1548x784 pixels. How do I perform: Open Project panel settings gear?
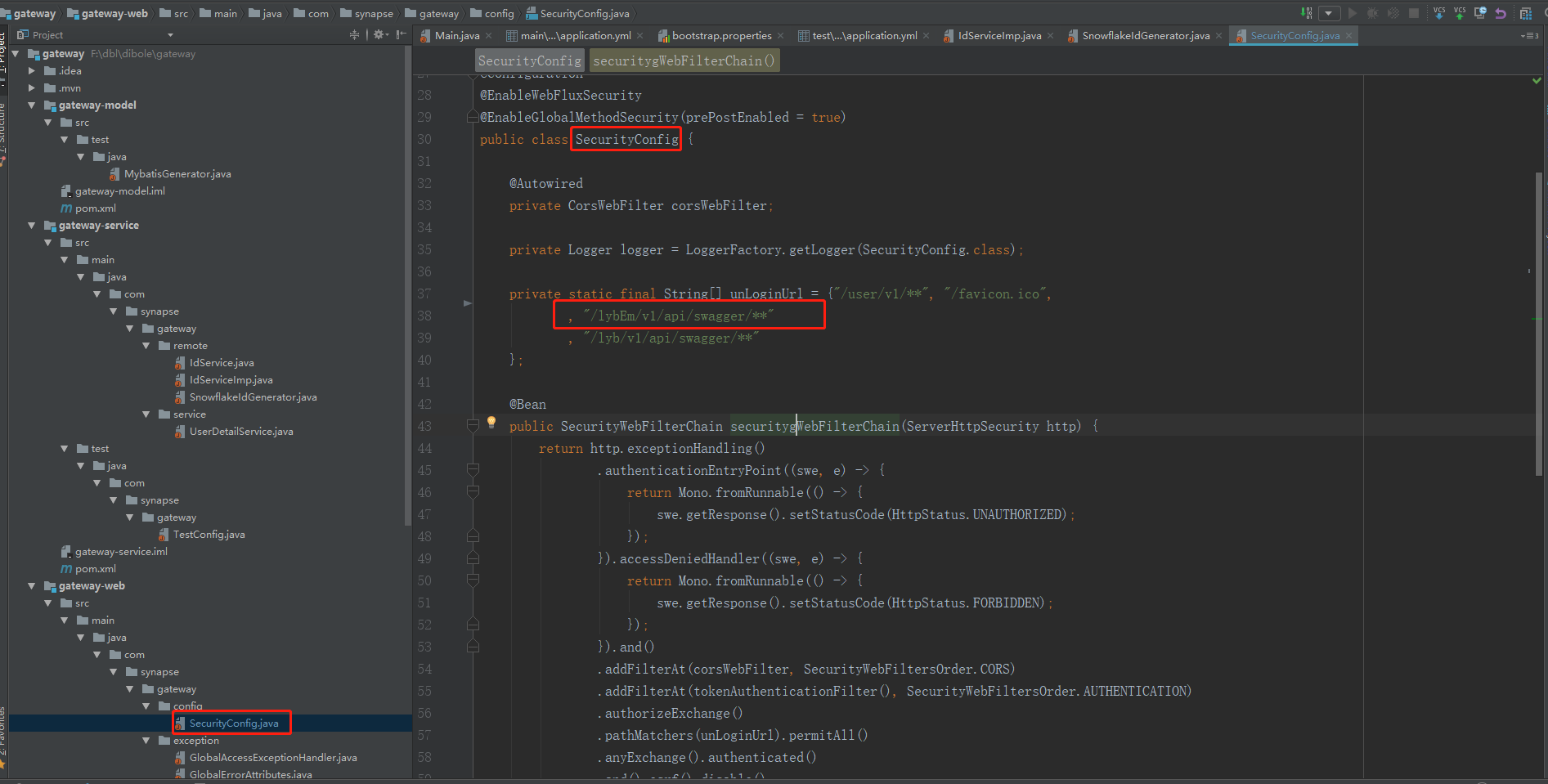tap(380, 34)
